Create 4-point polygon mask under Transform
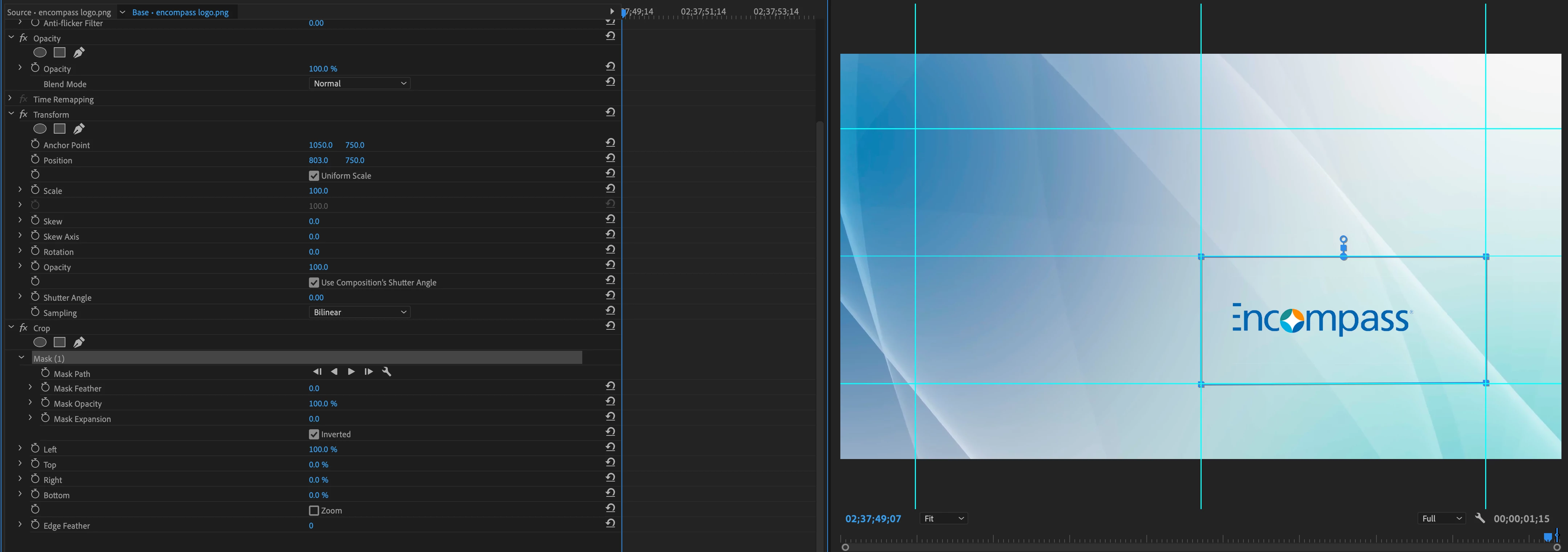Screen dimensions: 1568x552 click(59, 129)
